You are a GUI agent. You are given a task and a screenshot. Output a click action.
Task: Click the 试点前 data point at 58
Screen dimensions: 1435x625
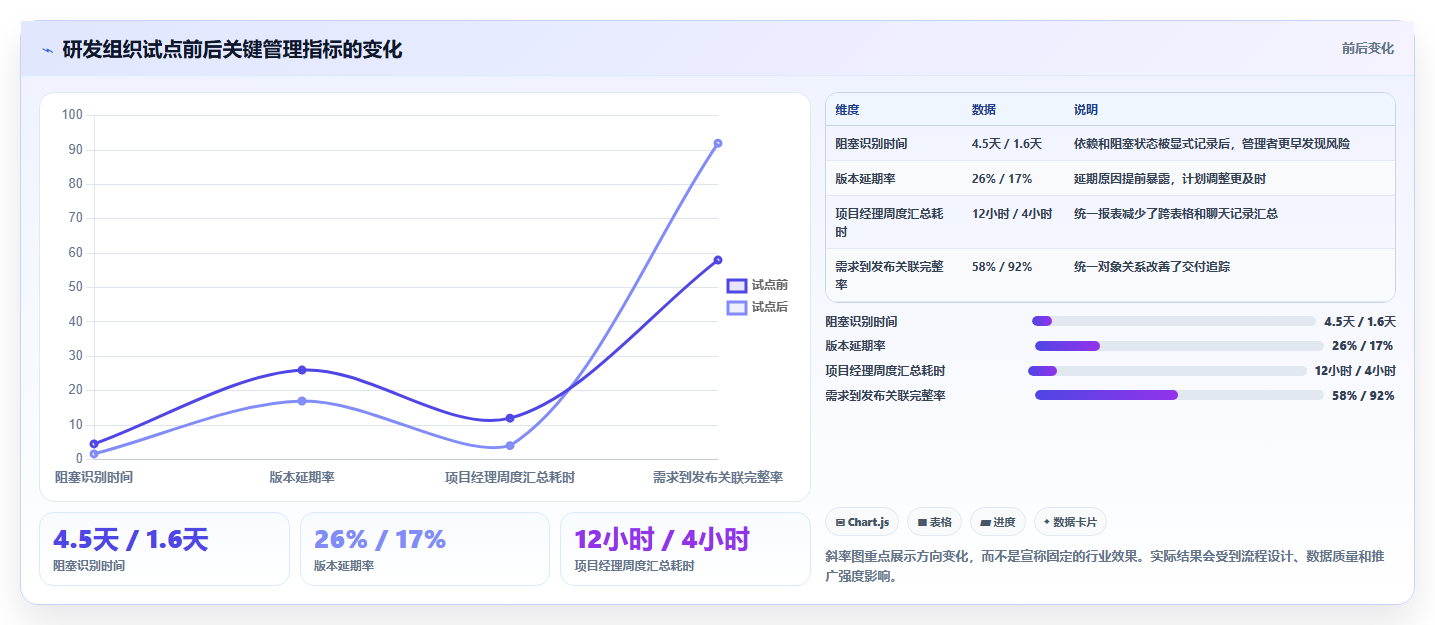point(718,260)
